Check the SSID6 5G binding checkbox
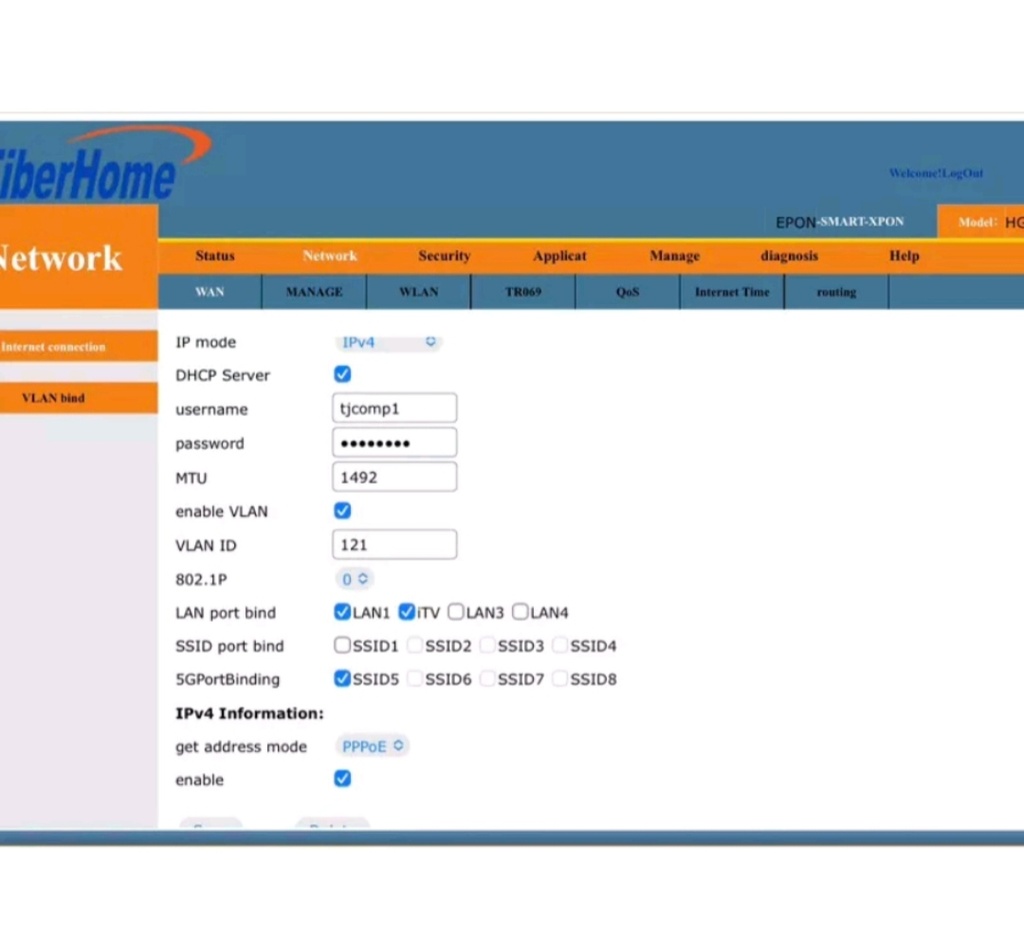The height and width of the screenshot is (945, 1024). [415, 679]
